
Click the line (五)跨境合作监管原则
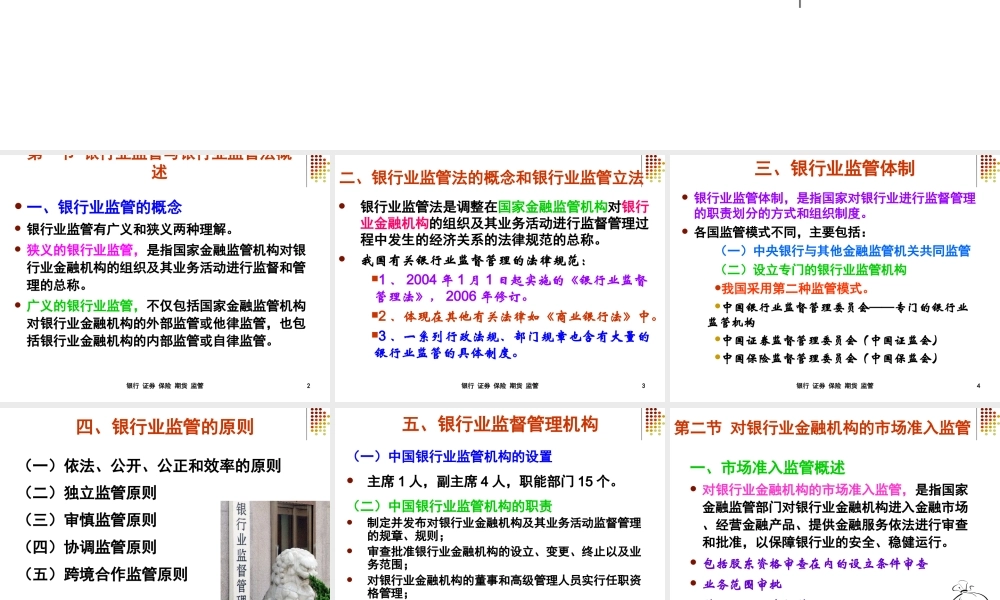(106, 574)
